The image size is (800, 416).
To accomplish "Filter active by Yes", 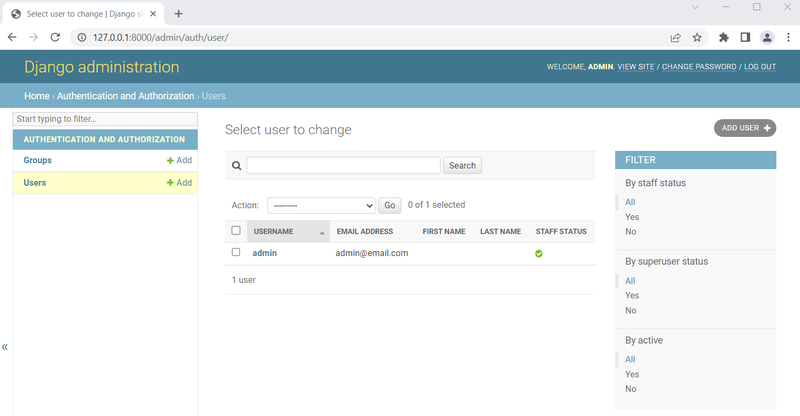I will (632, 374).
